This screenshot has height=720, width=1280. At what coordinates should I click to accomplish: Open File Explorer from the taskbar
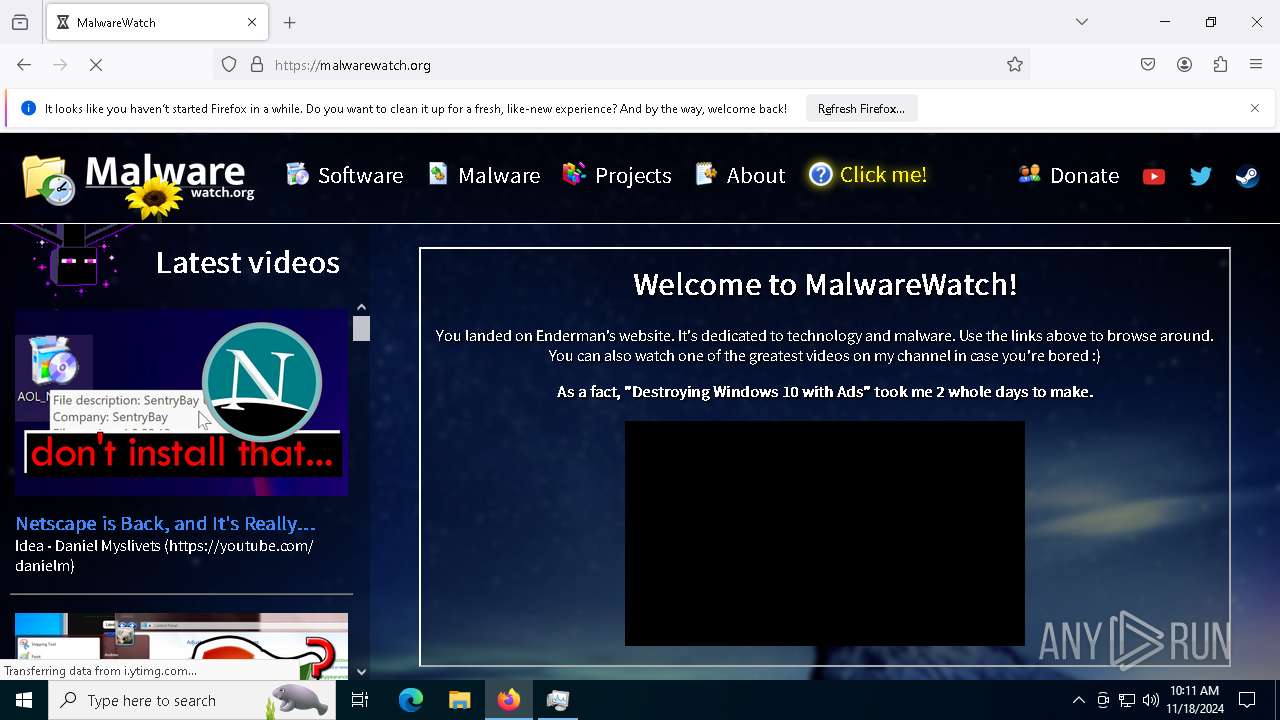459,700
